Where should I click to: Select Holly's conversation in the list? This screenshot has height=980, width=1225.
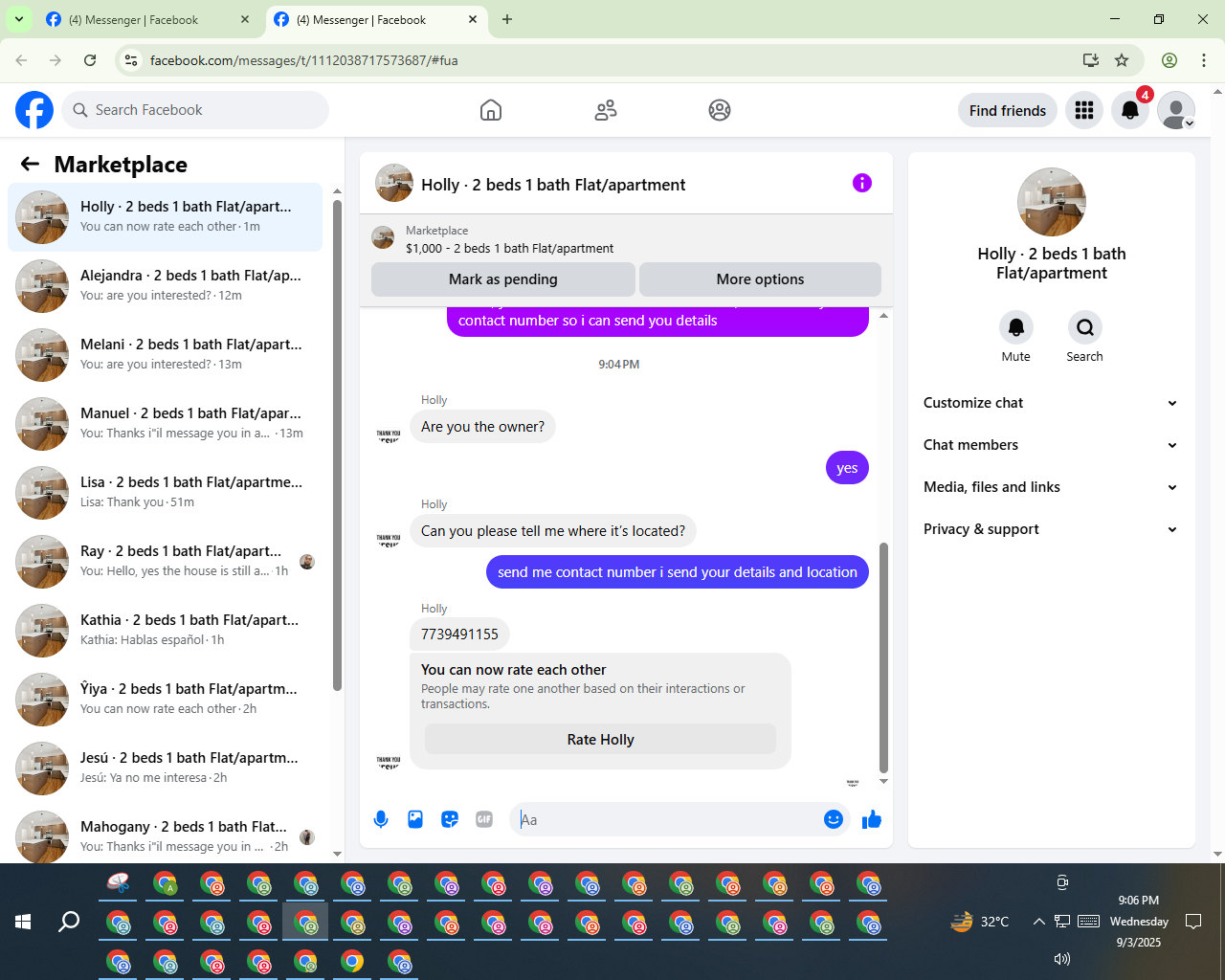coord(166,217)
